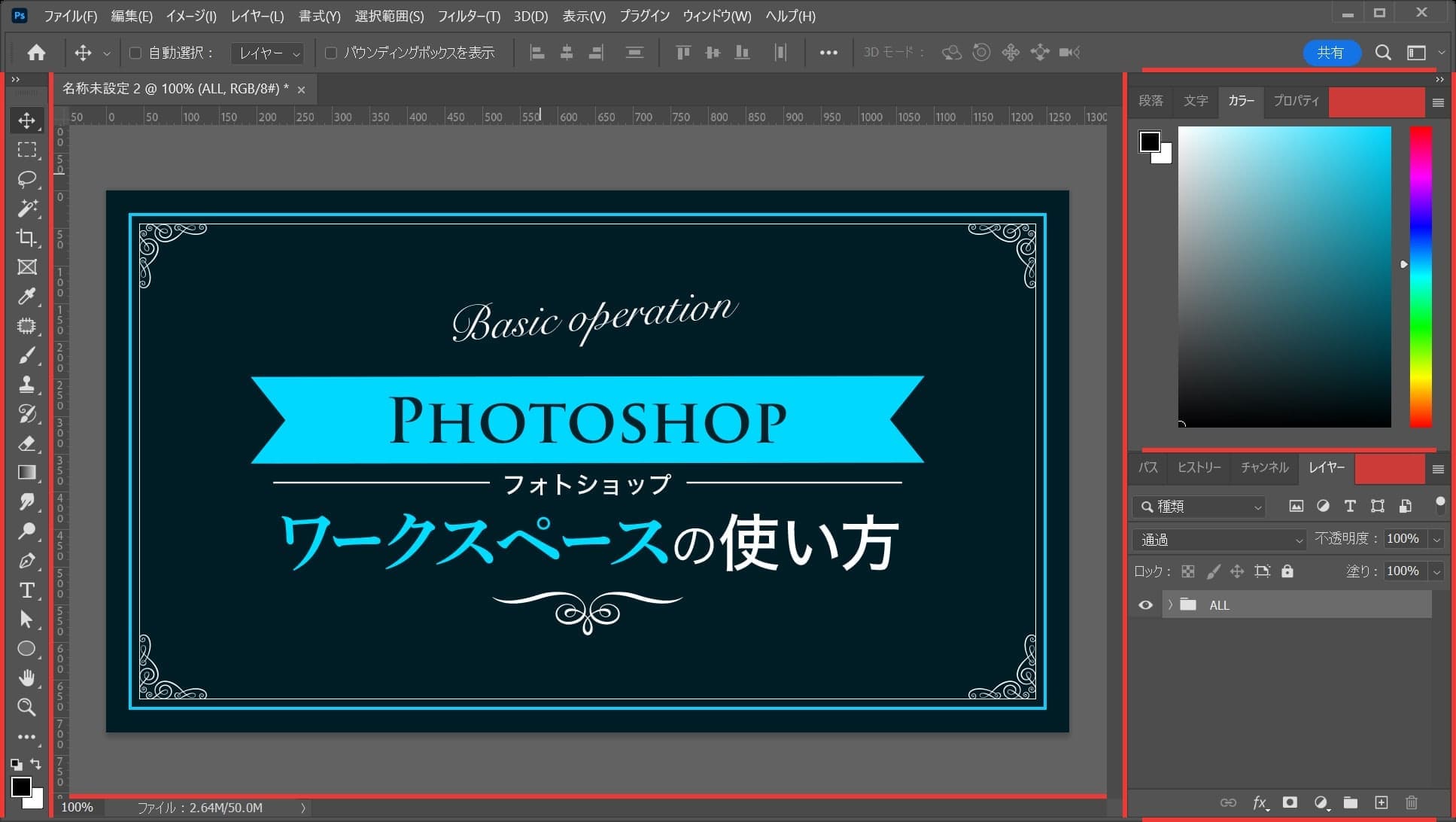Toggle pixel layer filter icon
Screen dimensions: 1456x822
coord(1296,507)
